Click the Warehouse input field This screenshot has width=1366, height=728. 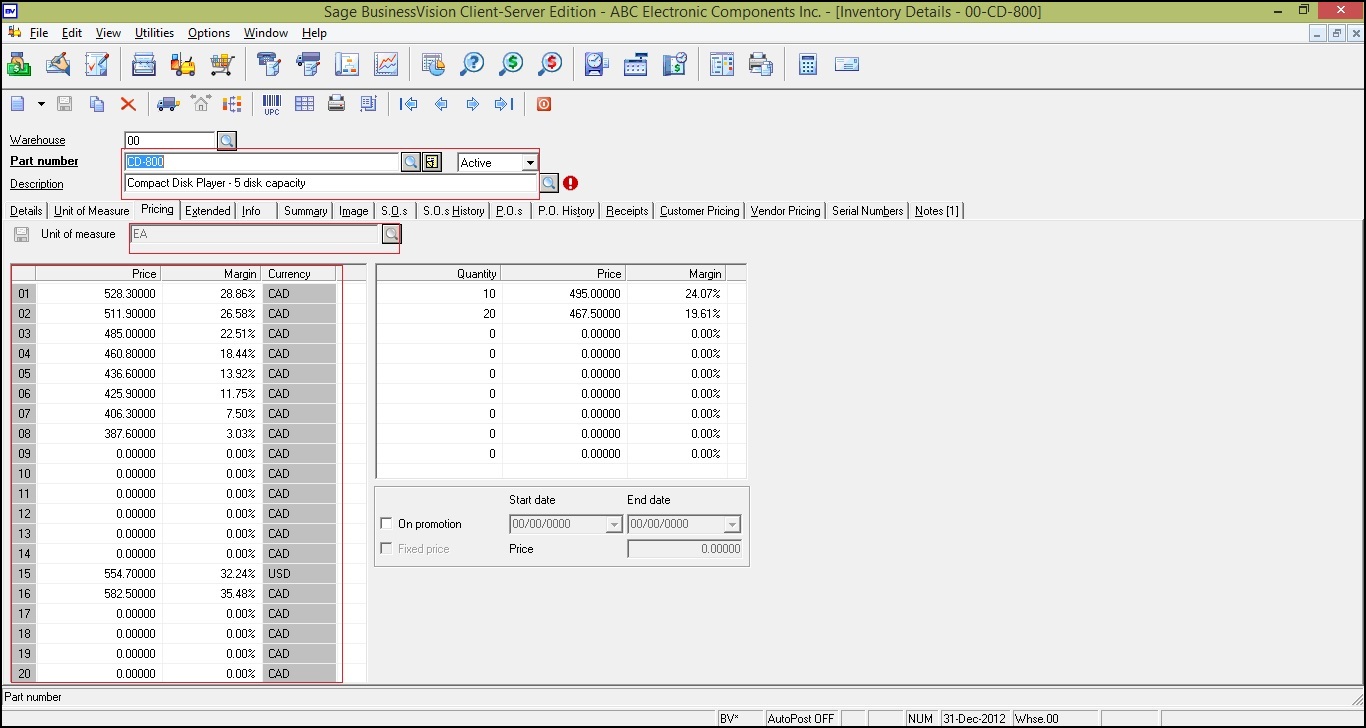170,141
